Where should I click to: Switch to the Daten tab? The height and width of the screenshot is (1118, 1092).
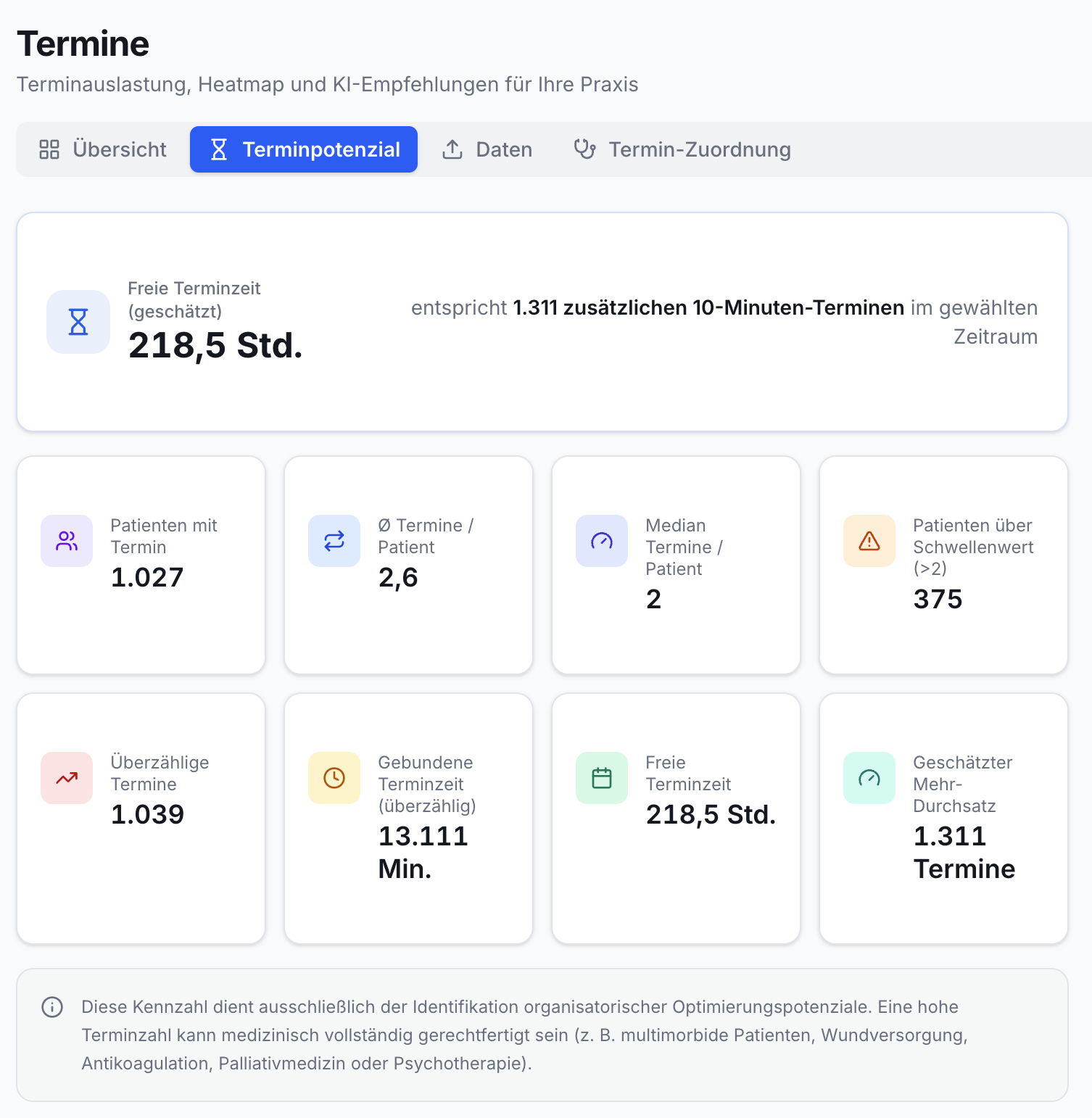[487, 149]
